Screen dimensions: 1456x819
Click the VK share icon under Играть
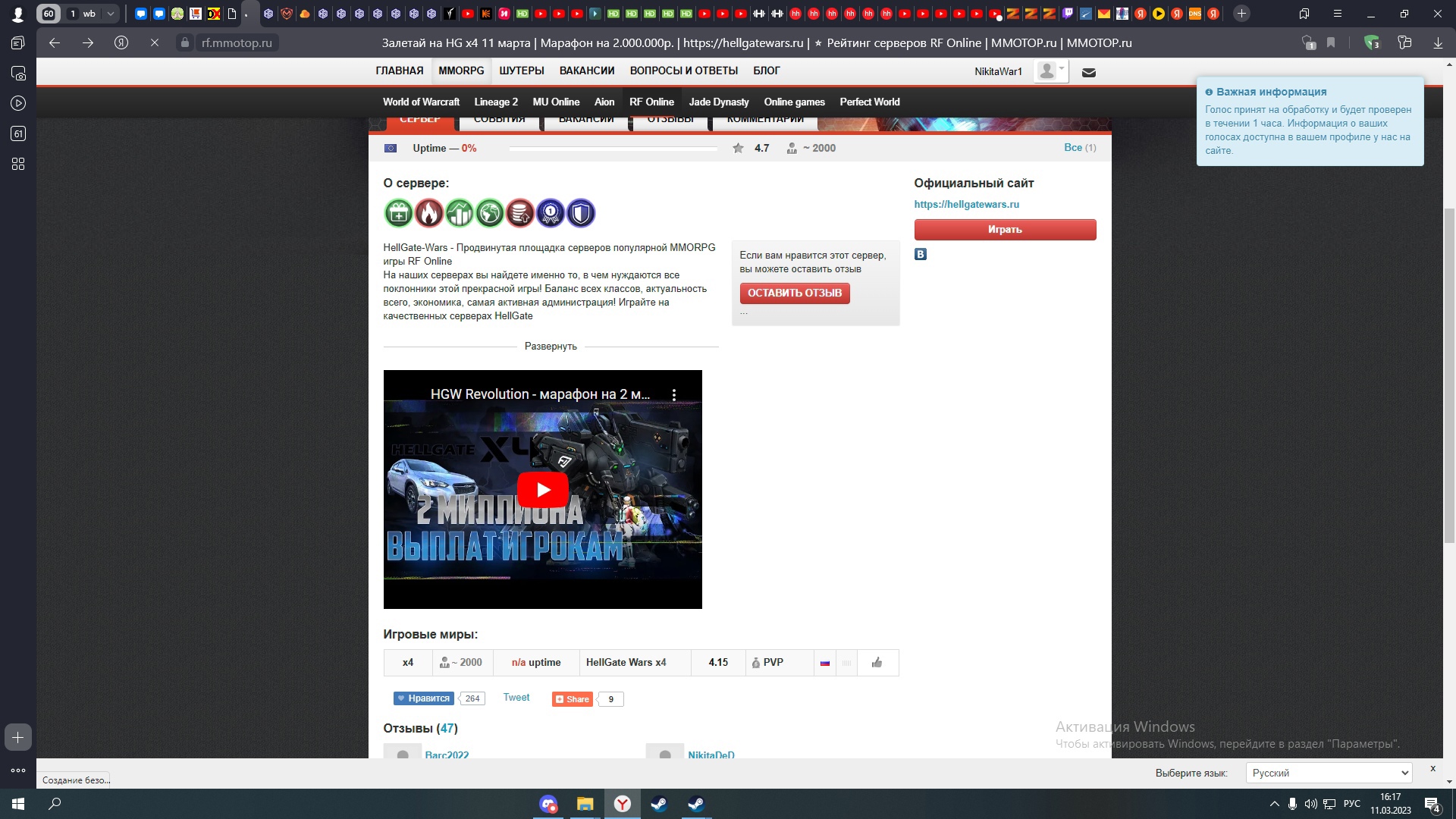(921, 255)
